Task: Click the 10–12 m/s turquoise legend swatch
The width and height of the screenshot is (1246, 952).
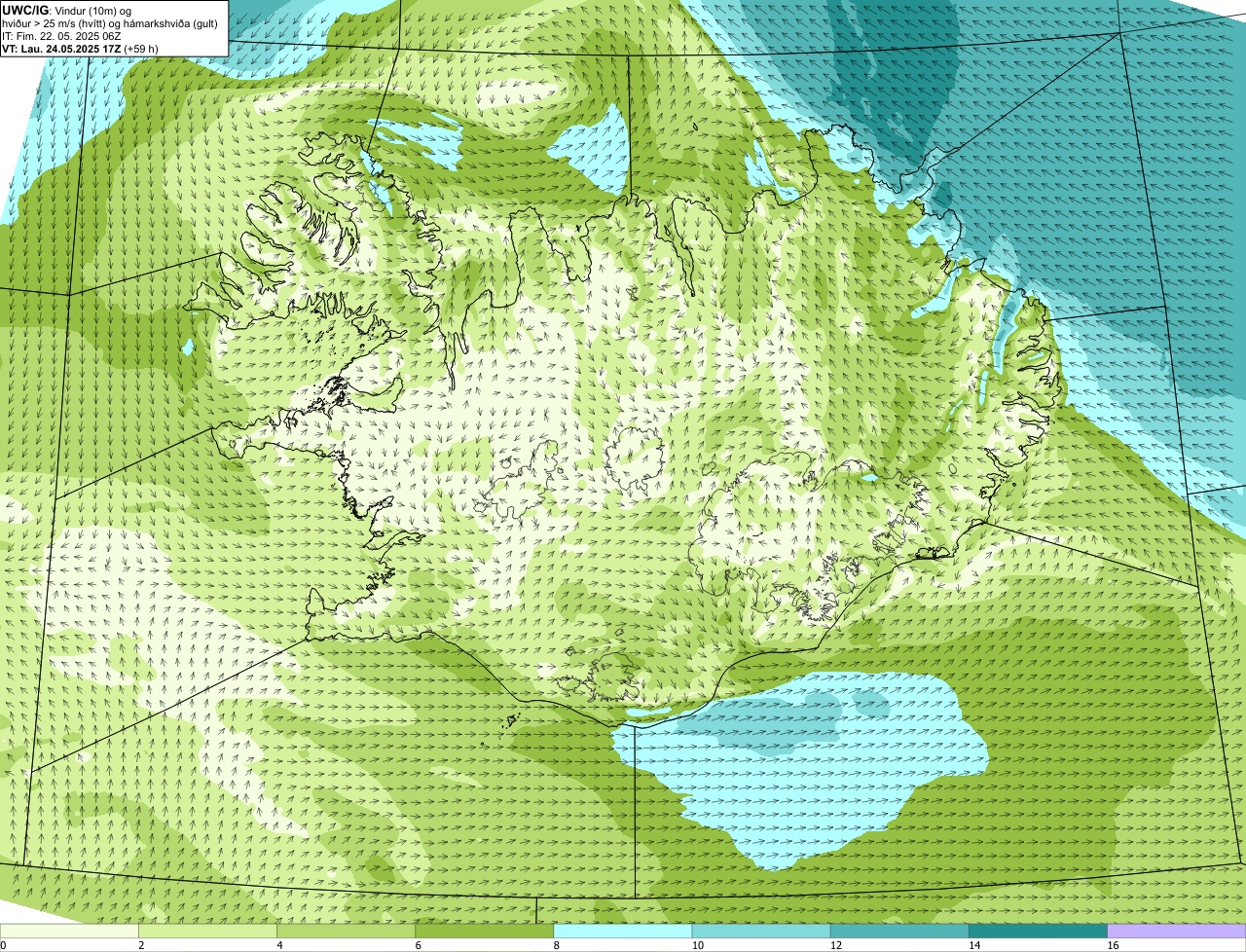Action: (761, 931)
